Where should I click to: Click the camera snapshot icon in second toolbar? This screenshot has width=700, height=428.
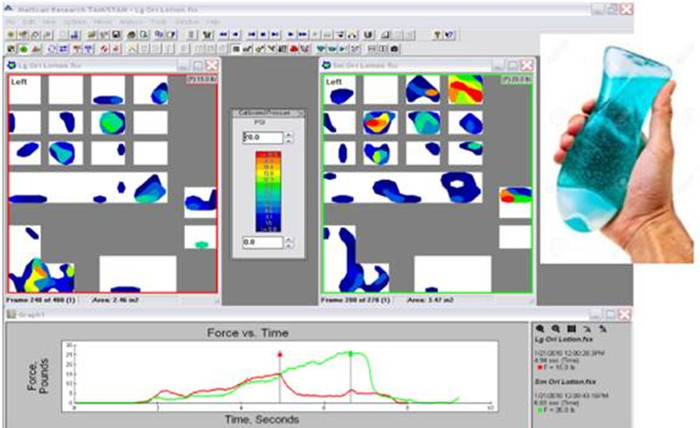tap(395, 49)
